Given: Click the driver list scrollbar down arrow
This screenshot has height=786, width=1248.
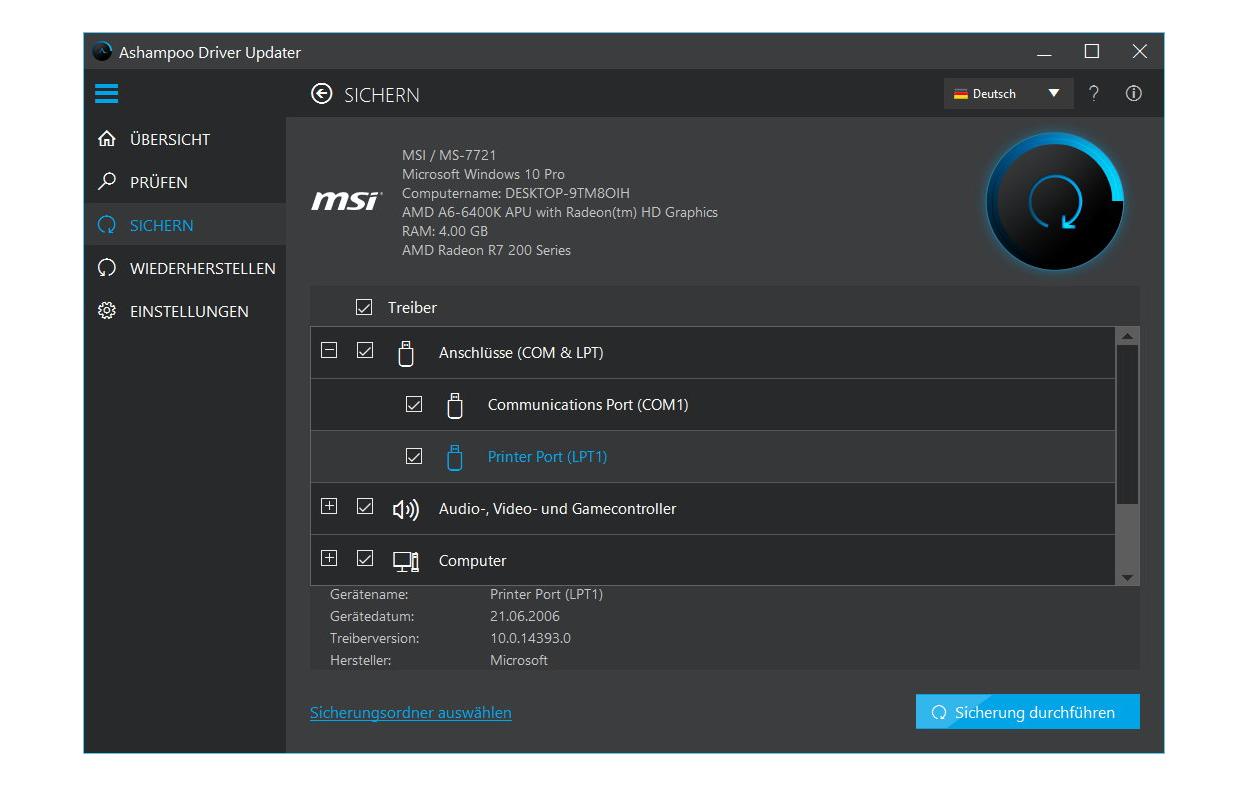Looking at the screenshot, I should (1127, 577).
